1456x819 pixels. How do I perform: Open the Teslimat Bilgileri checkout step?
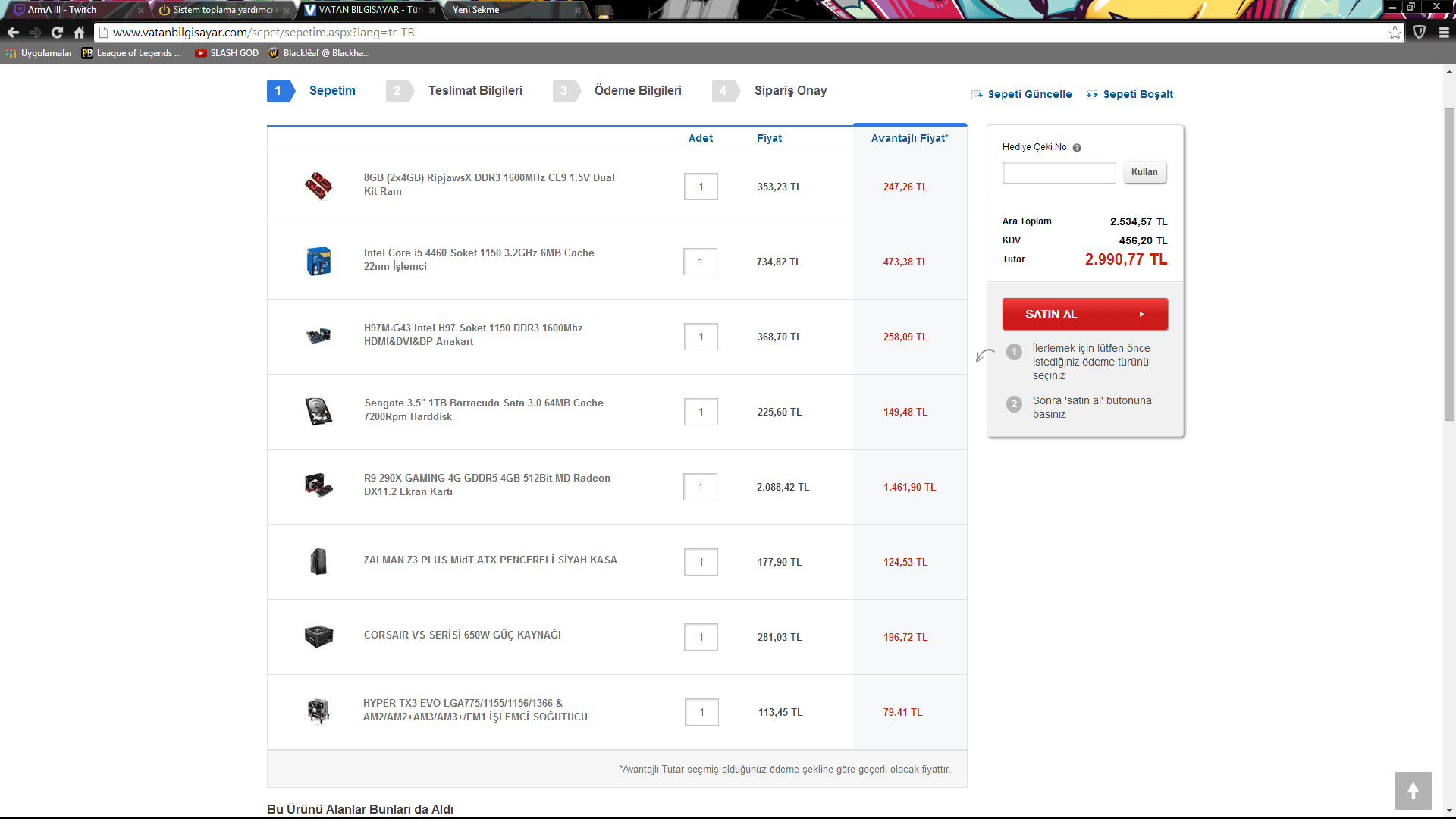tap(475, 91)
